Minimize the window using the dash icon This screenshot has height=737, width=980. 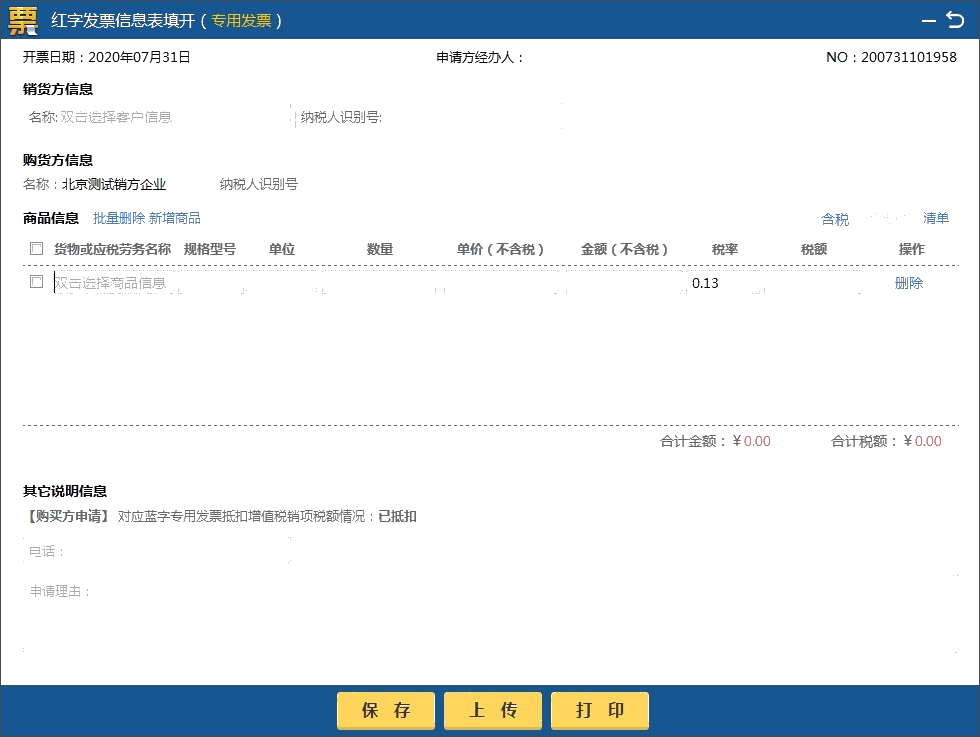point(929,21)
